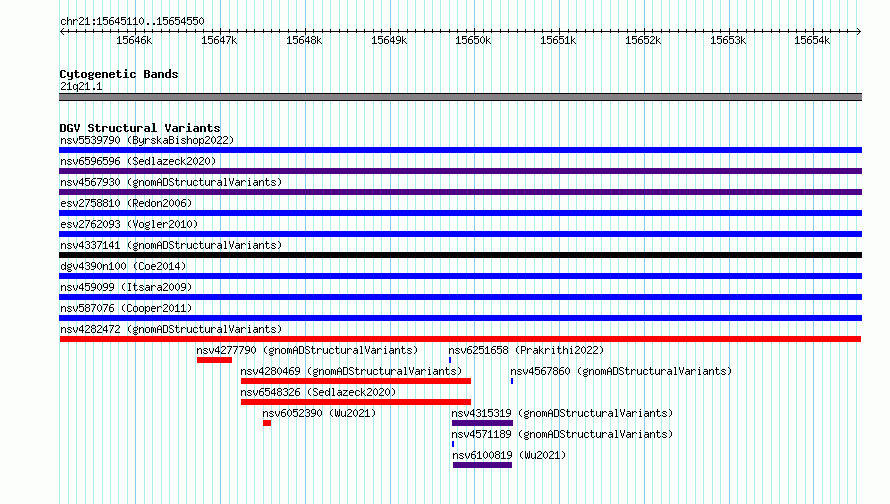Open the nsv6251658 (Prakrithi2022) label
The height and width of the screenshot is (504, 890).
coord(526,350)
